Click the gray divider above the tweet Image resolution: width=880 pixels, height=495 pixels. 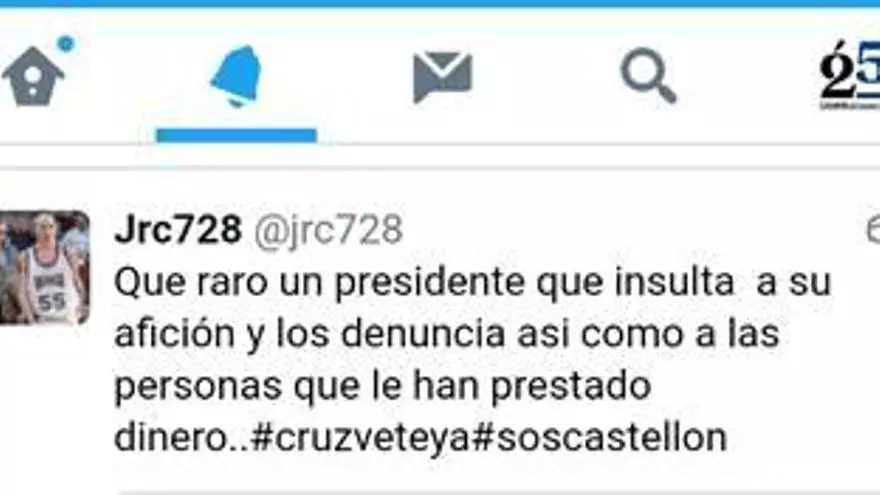[x=440, y=167]
